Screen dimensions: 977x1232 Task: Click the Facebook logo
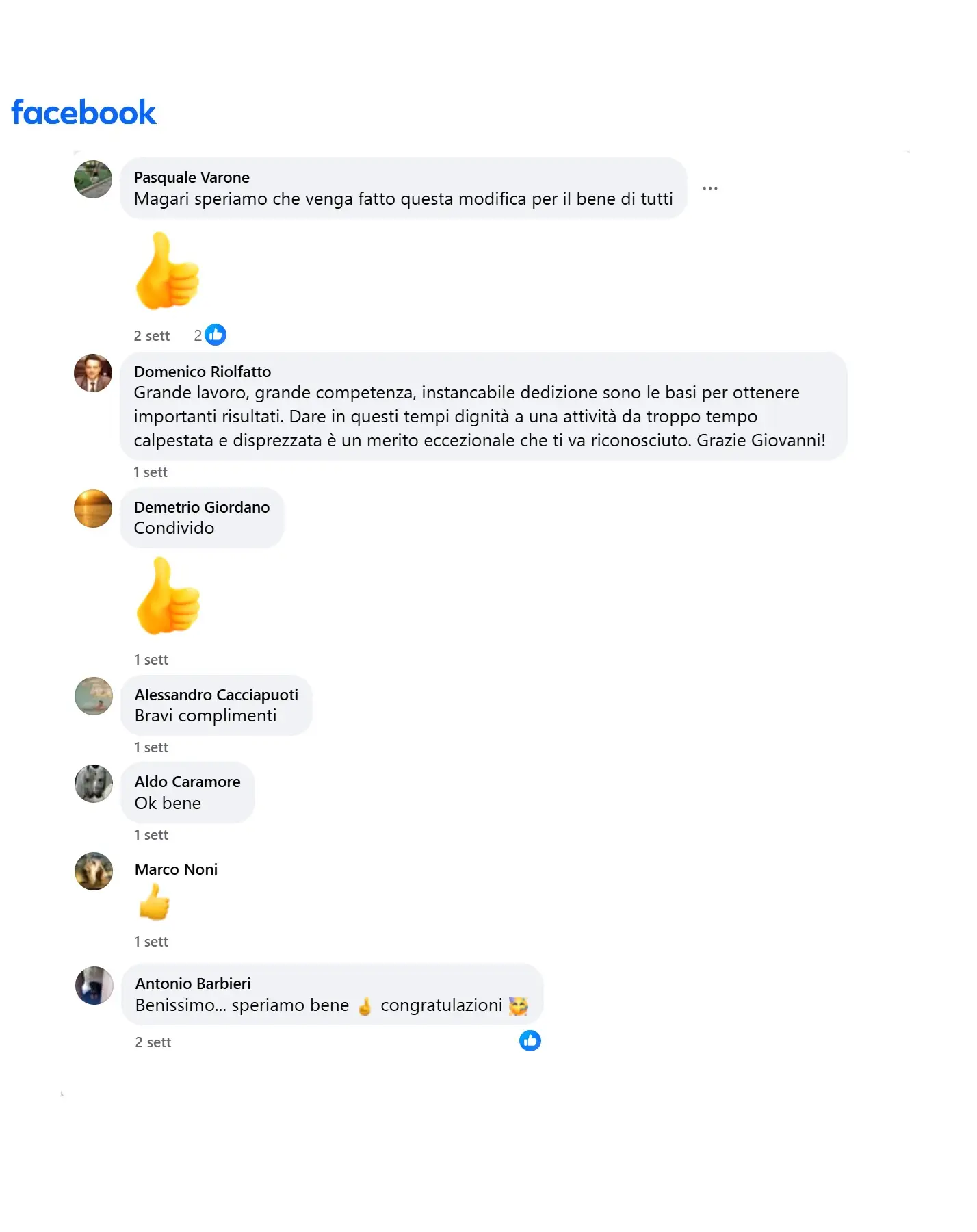83,112
